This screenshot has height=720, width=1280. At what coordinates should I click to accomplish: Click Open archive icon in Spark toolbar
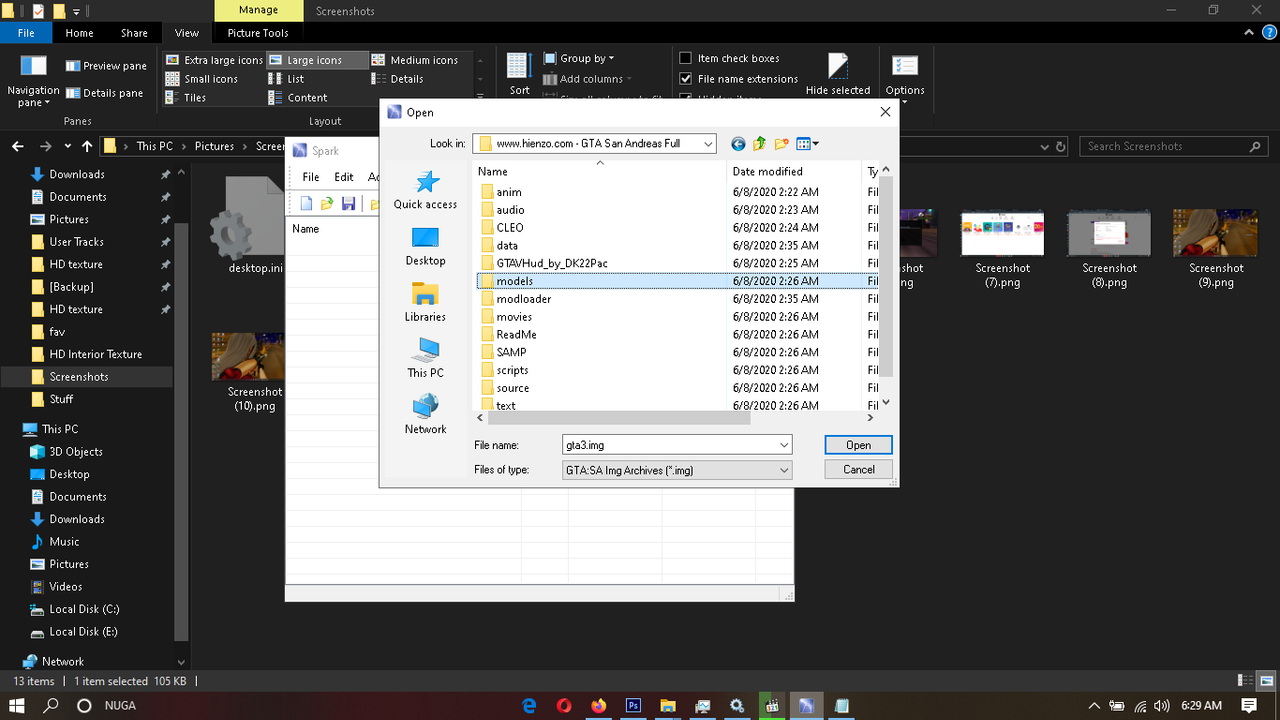tap(327, 204)
